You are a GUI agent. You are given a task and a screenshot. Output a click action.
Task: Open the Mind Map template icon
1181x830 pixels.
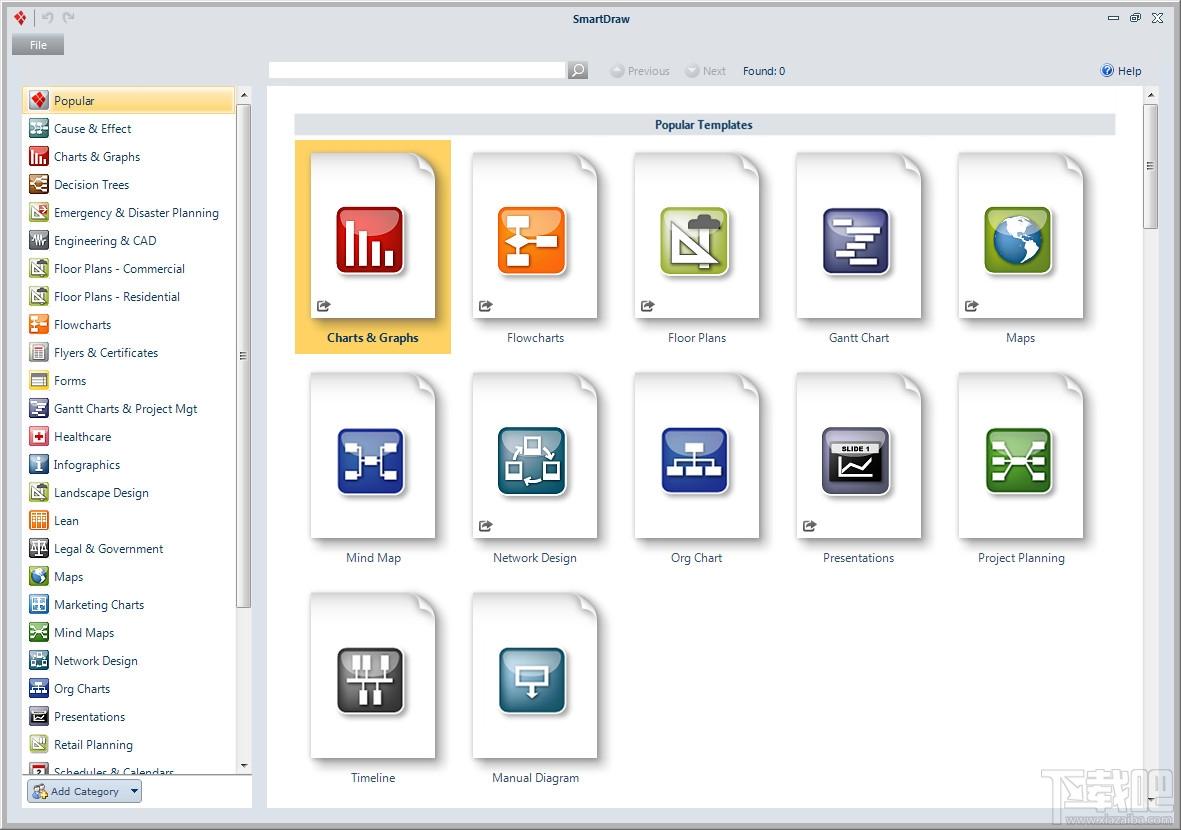coord(370,460)
